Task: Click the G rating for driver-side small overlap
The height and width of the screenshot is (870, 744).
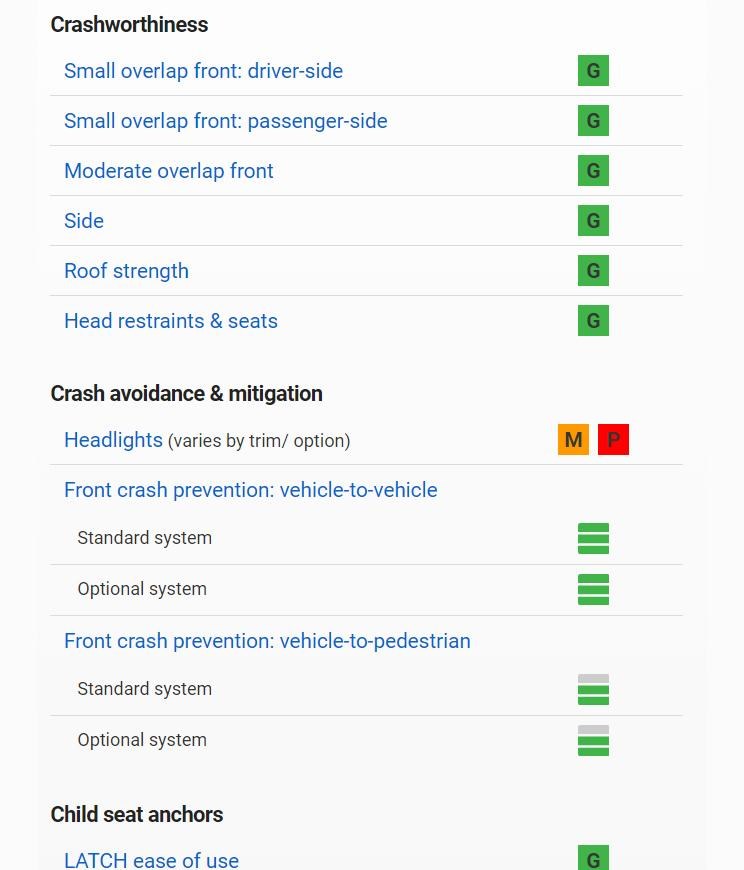Action: pos(593,70)
